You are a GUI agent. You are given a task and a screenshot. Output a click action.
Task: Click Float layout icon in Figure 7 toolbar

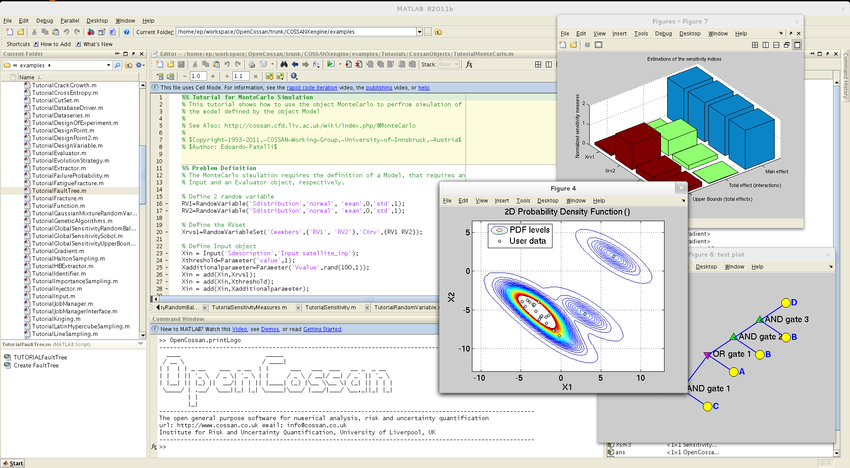coord(787,45)
